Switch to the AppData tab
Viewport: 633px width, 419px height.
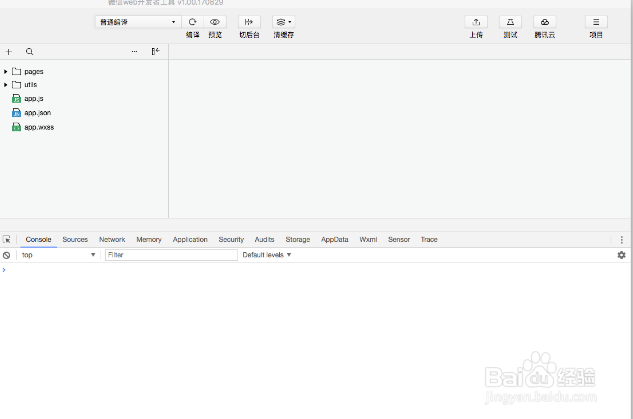click(x=335, y=239)
